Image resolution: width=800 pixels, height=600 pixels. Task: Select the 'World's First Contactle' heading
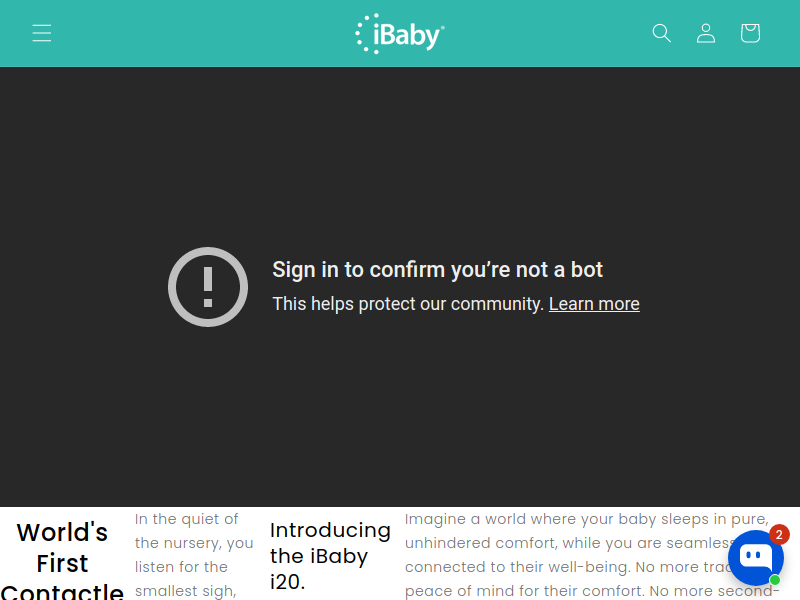pyautogui.click(x=62, y=560)
